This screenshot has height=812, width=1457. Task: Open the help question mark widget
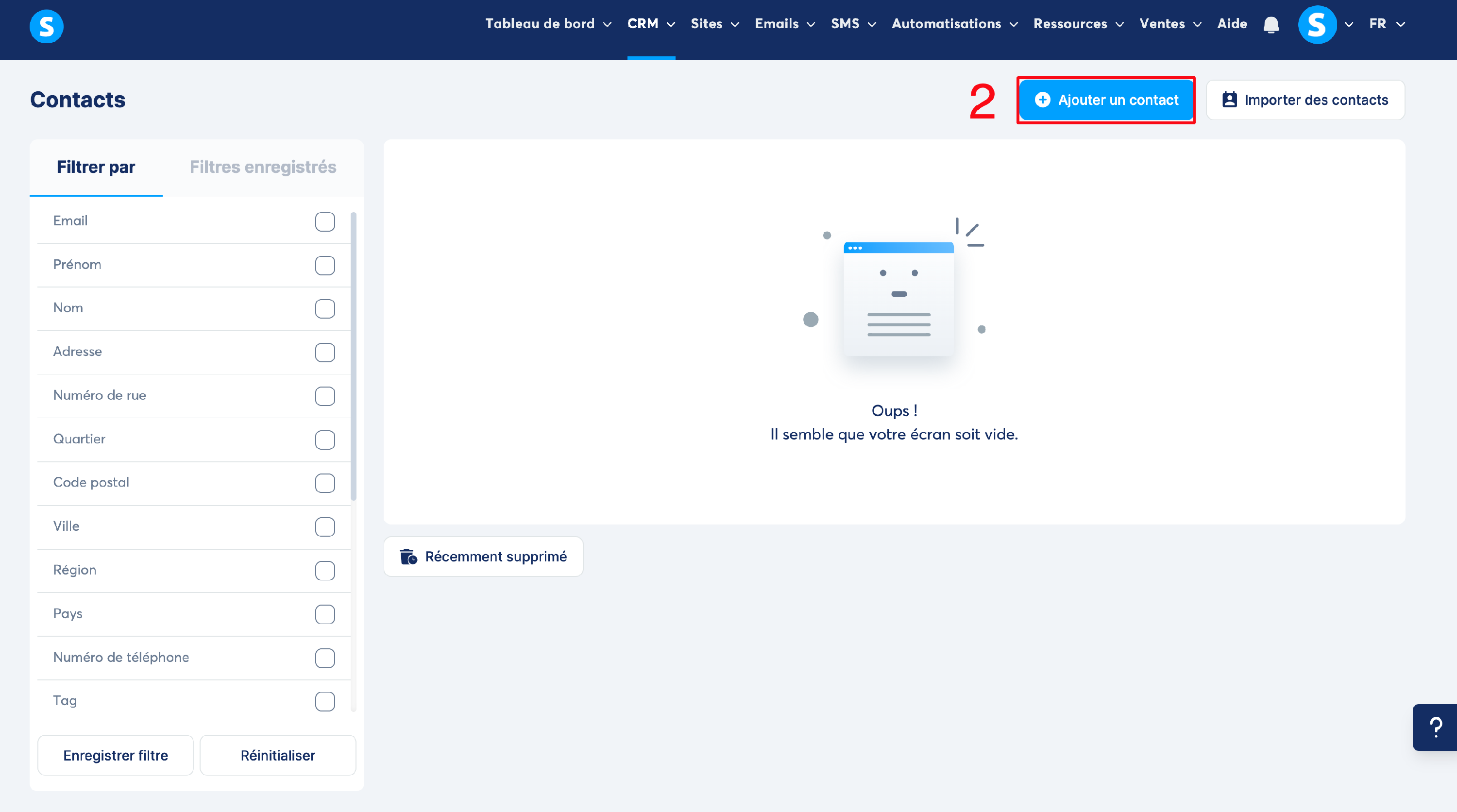point(1435,727)
